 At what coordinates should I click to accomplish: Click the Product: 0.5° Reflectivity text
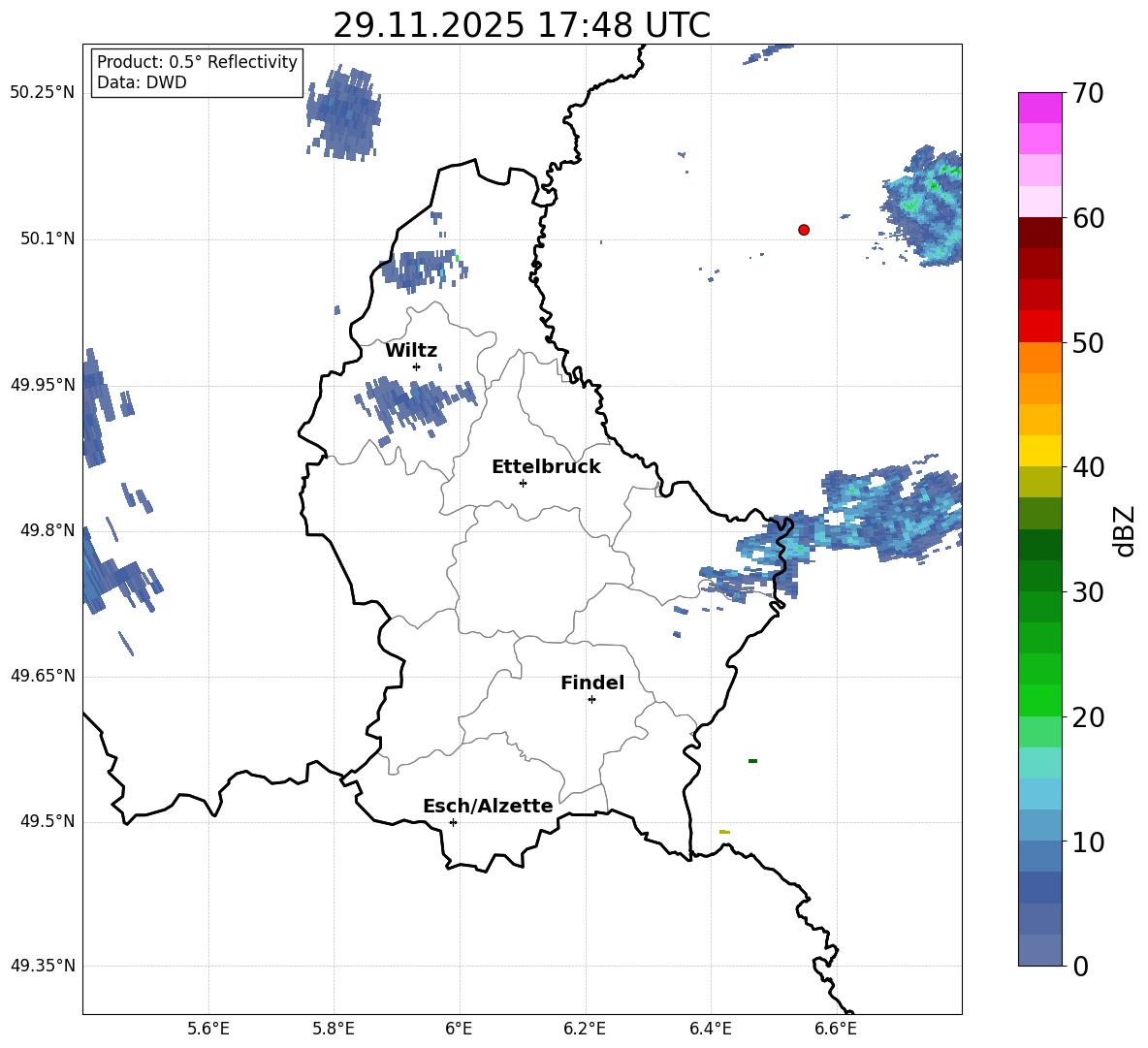click(197, 62)
